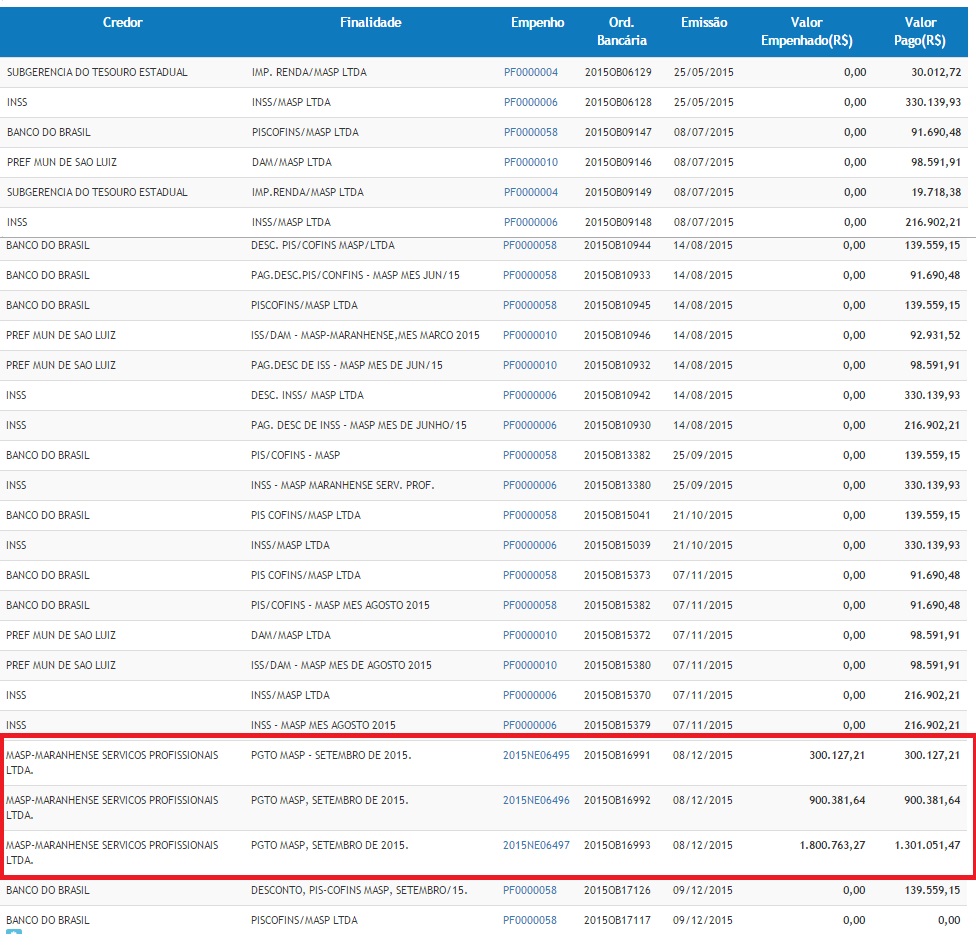Open empenho link 2015NE06496
This screenshot has width=976, height=949.
[x=536, y=800]
